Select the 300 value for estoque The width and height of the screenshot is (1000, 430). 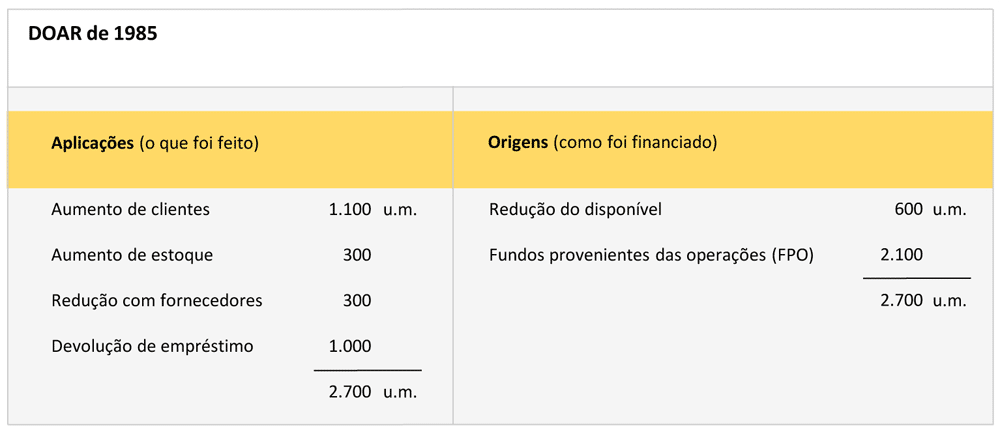point(356,255)
